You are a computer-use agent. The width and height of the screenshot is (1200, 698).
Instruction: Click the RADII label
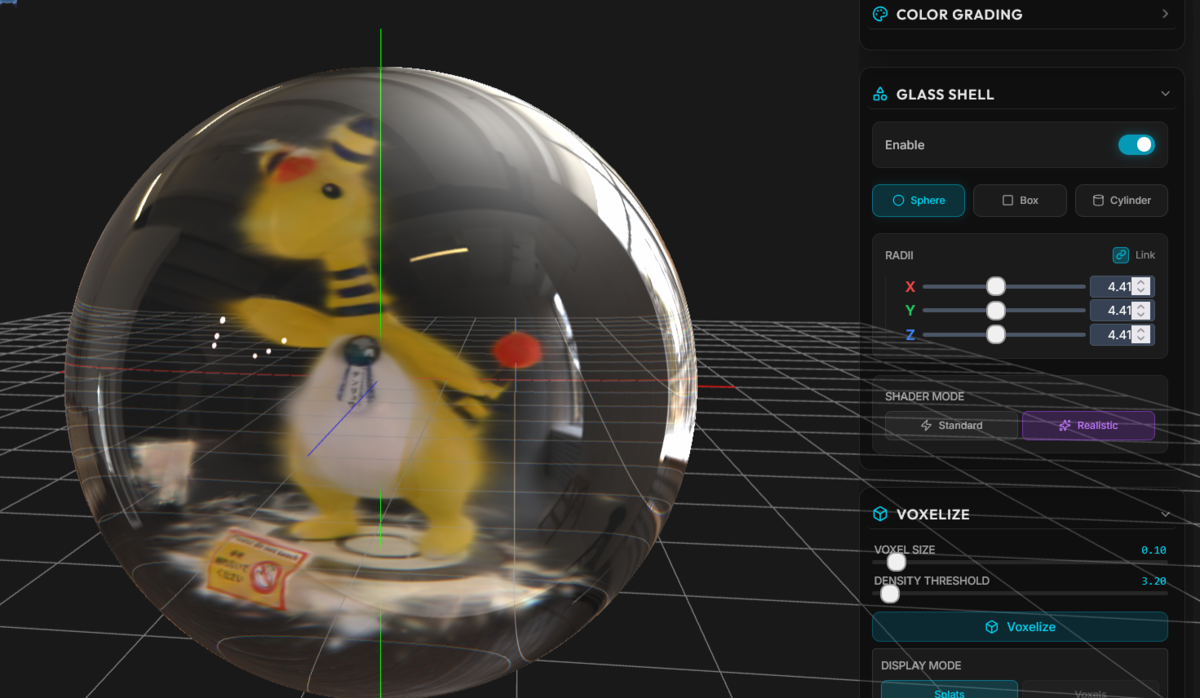pos(900,255)
